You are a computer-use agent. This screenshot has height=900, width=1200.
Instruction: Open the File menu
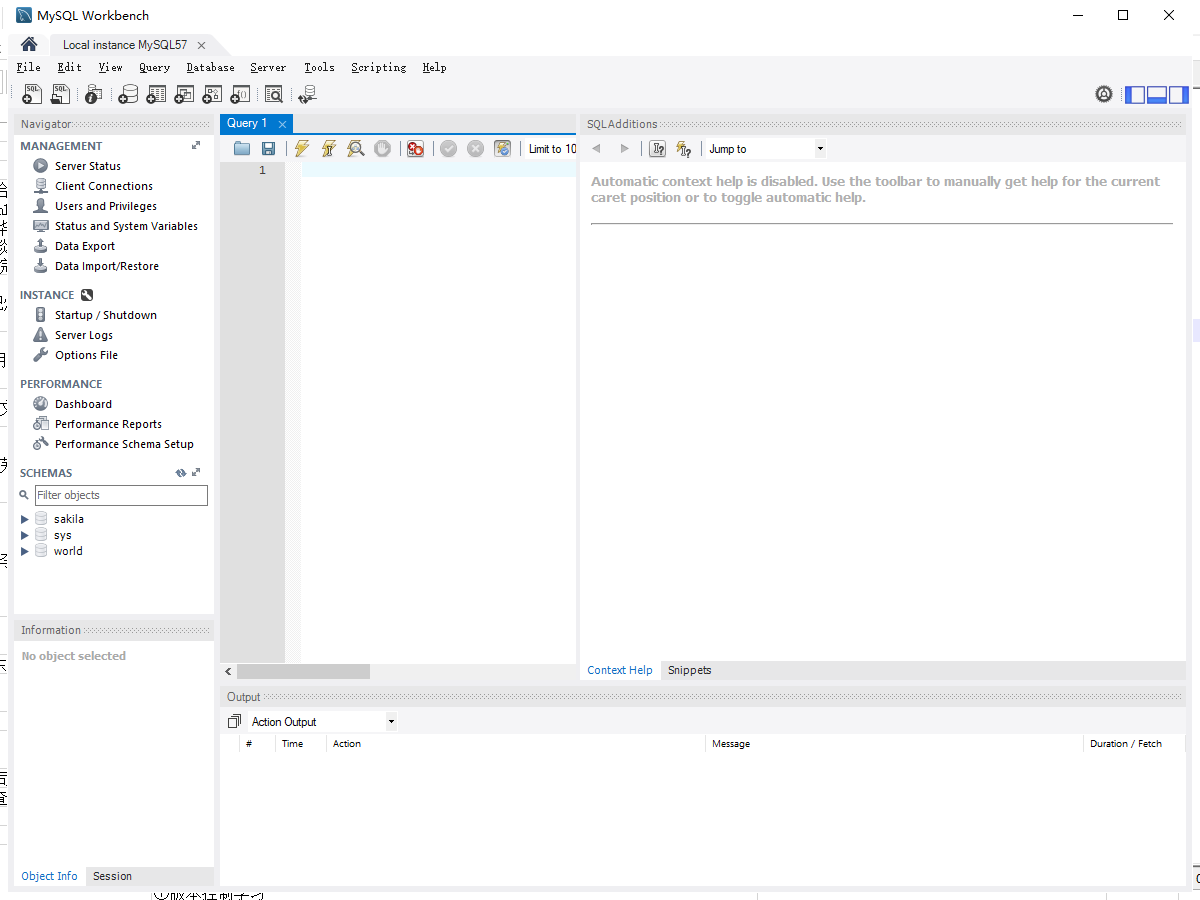[x=29, y=67]
